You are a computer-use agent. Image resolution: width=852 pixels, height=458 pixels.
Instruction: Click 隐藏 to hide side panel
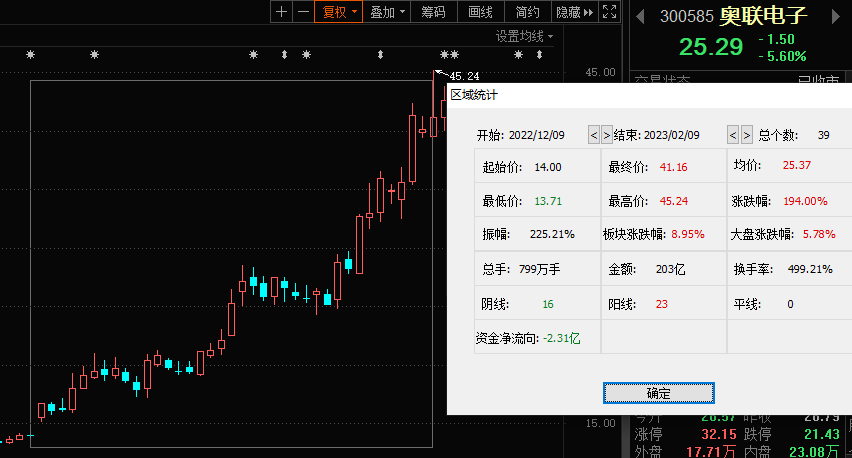pyautogui.click(x=574, y=11)
